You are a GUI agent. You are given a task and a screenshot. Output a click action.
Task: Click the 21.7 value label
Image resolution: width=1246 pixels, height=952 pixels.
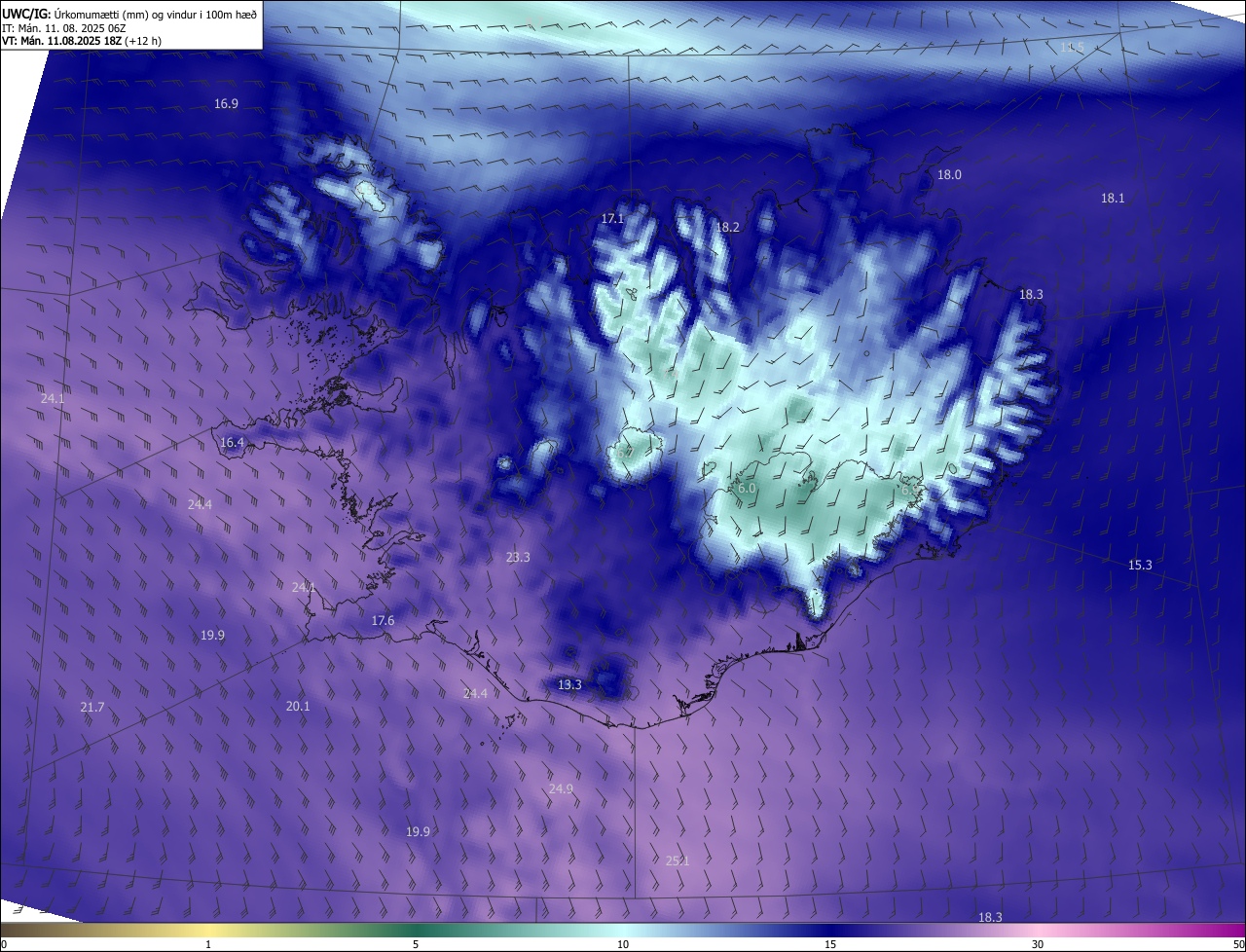point(92,707)
